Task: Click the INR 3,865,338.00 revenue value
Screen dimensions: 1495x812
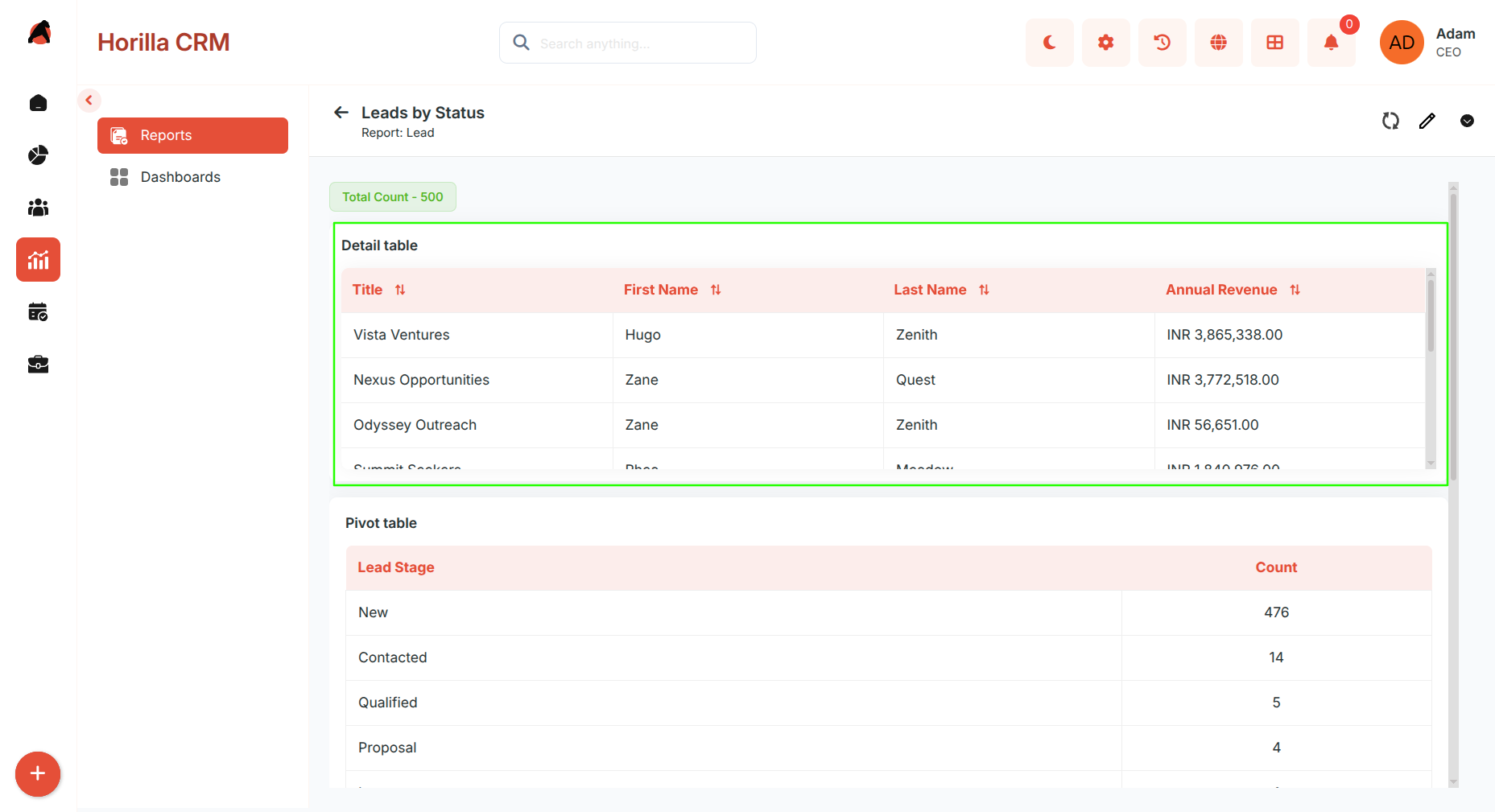Action: [x=1224, y=335]
